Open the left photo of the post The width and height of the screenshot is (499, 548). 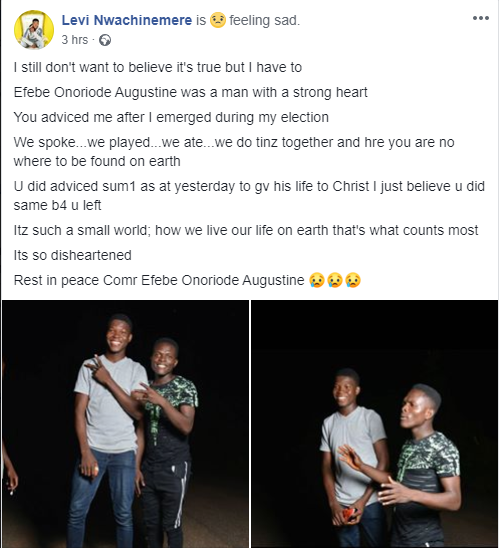pyautogui.click(x=125, y=424)
